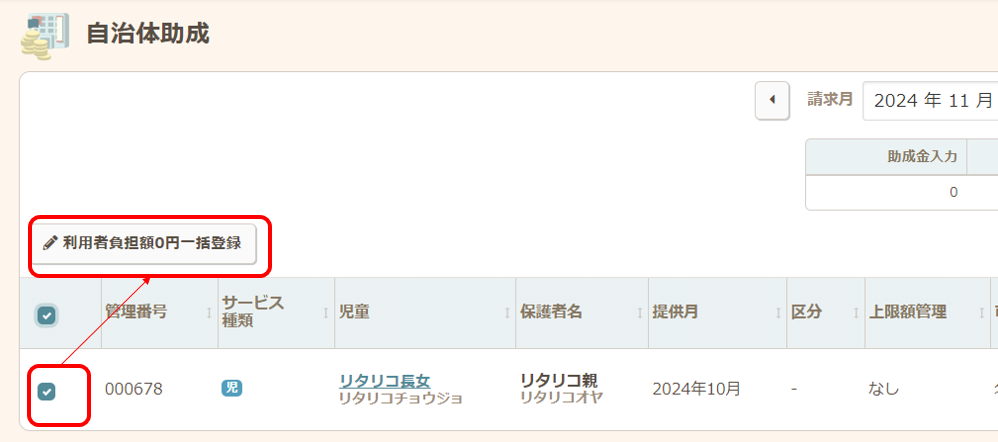Click the sort arrows in 児童 column

506,313
